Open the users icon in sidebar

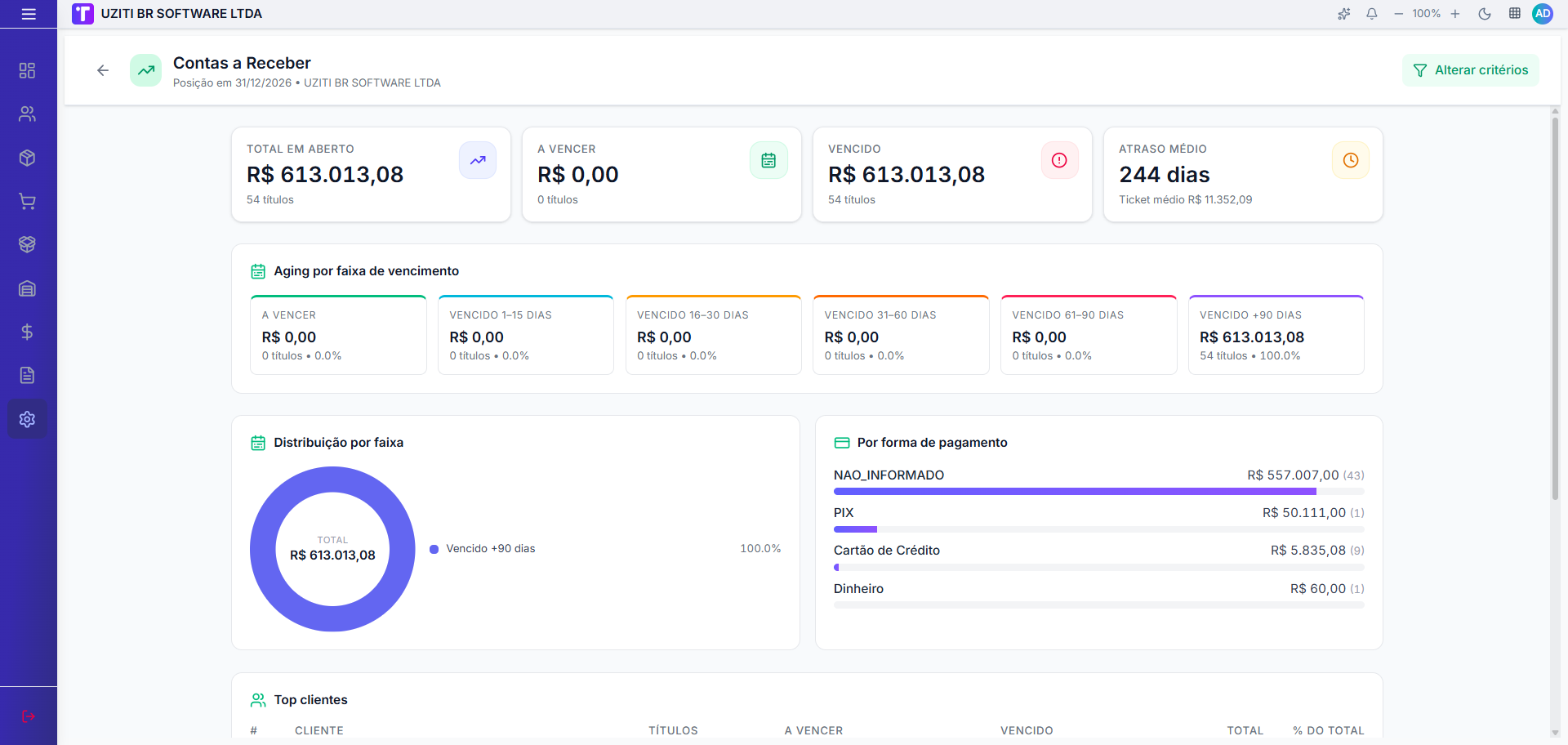27,114
